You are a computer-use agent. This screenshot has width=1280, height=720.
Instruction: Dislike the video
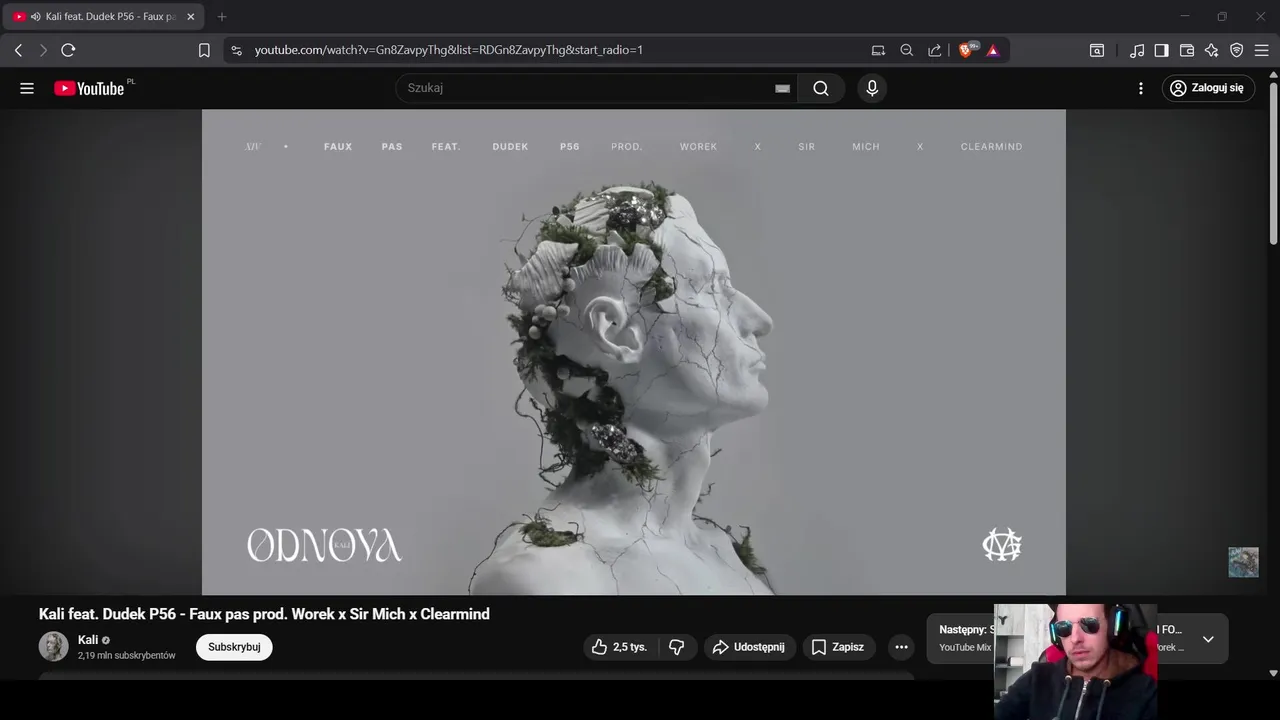point(677,647)
